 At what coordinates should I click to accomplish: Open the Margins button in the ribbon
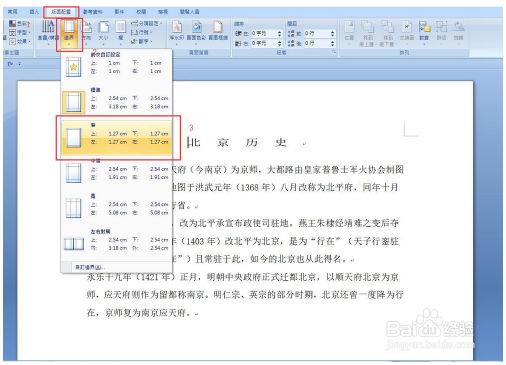pos(69,32)
